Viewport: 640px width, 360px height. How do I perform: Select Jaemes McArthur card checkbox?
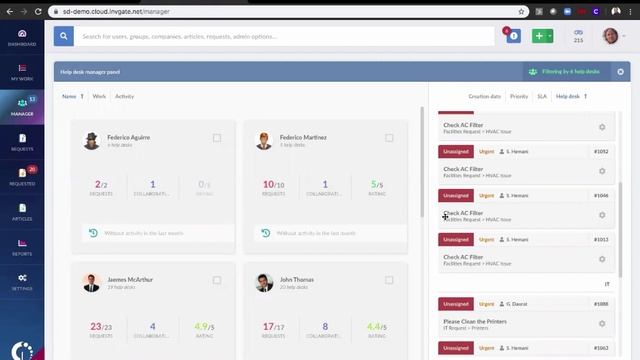tap(217, 280)
